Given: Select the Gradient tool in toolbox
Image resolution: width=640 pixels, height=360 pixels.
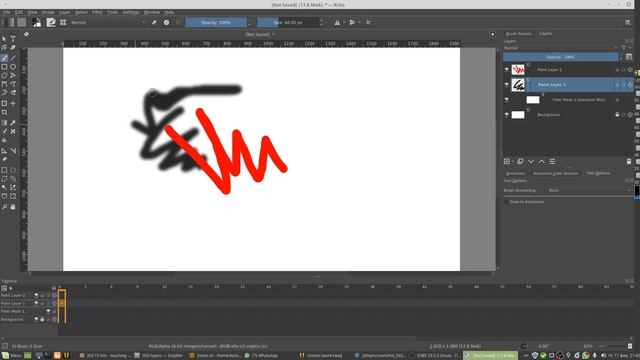Looking at the screenshot, I should click(x=4, y=122).
